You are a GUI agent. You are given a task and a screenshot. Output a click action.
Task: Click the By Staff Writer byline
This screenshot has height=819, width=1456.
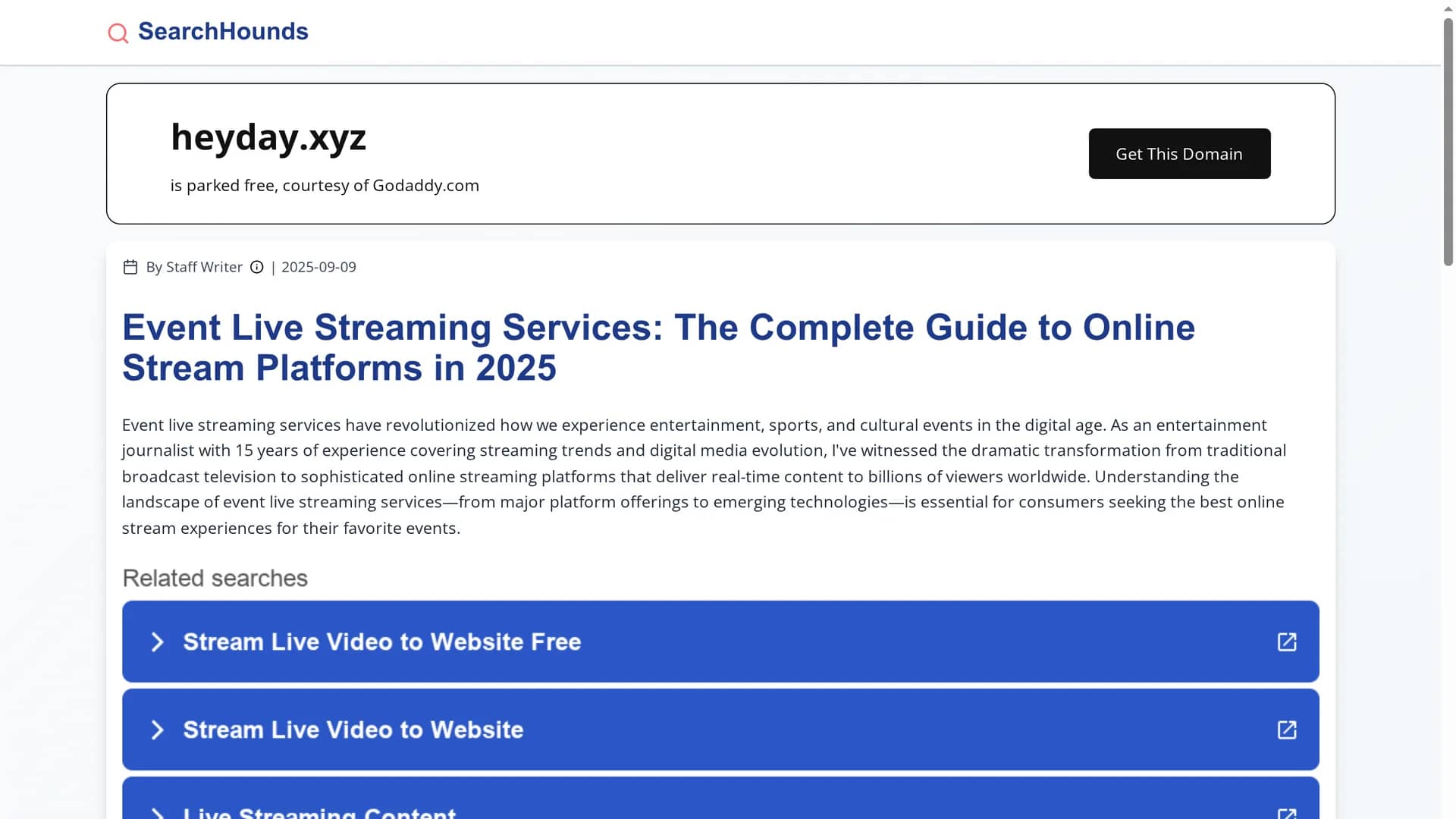point(194,267)
